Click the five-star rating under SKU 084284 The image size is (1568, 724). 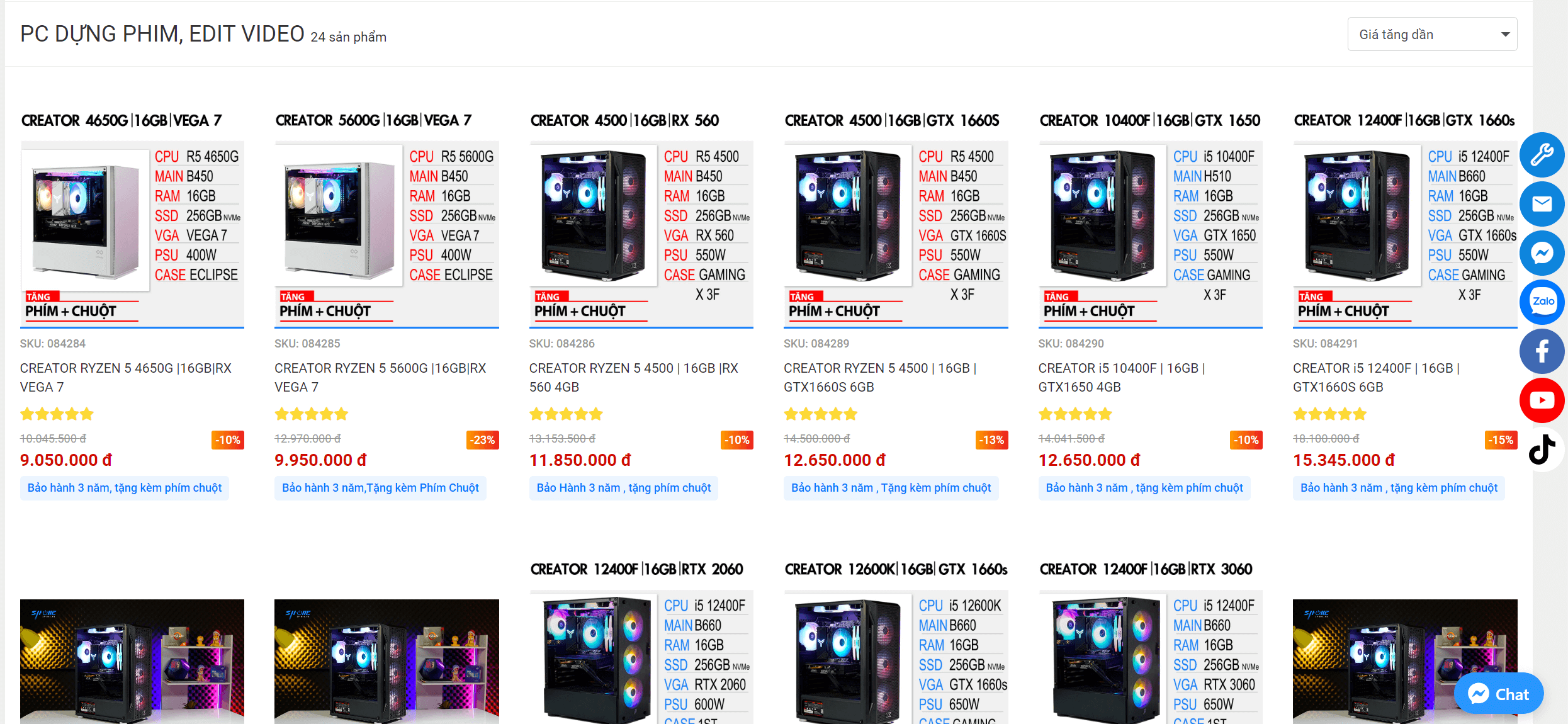(57, 414)
